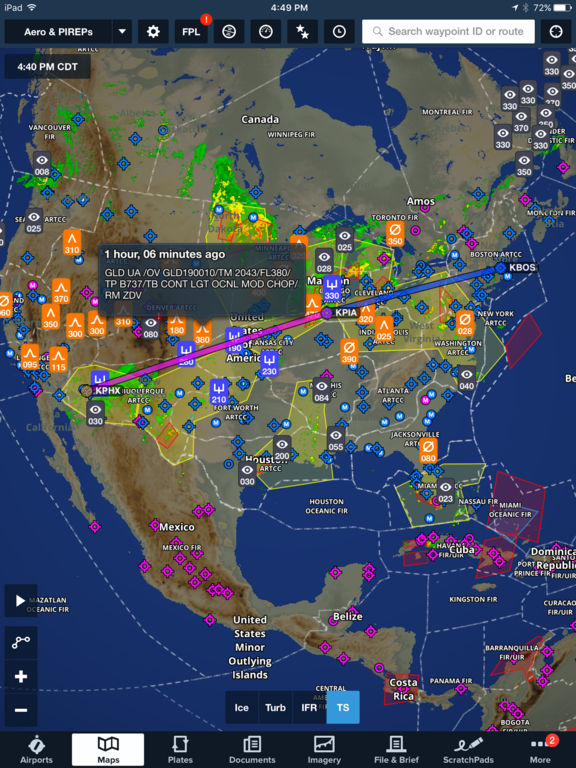
Task: Switch to the Plates tab
Action: point(180,750)
